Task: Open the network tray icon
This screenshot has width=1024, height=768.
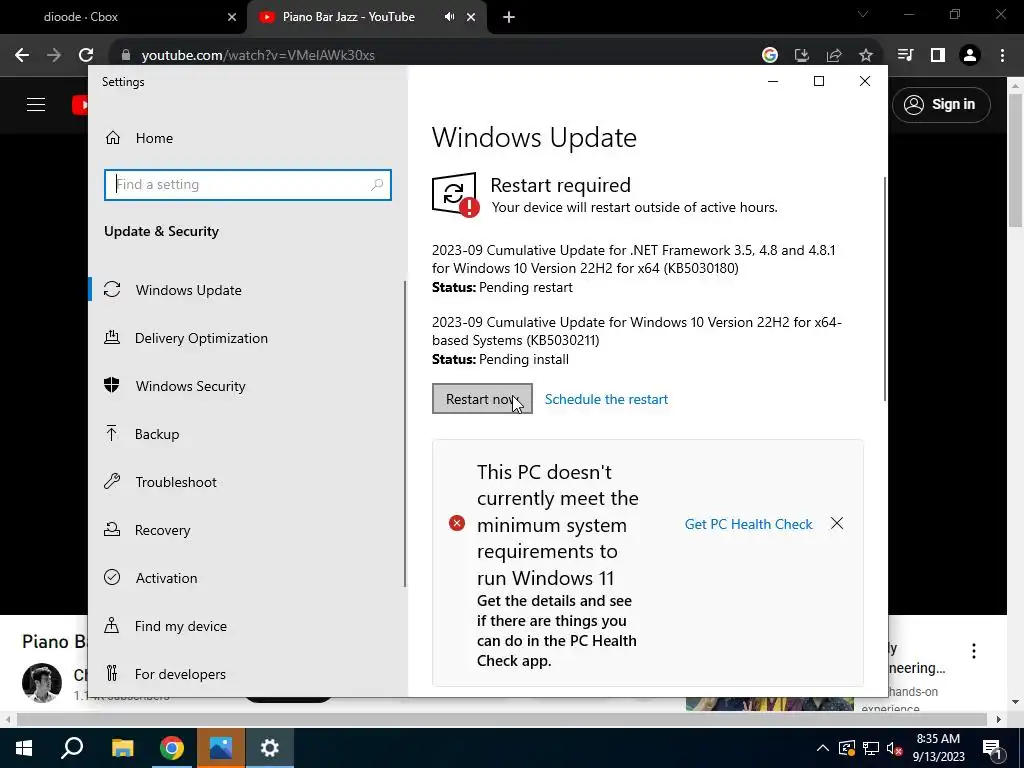Action: coord(871,748)
